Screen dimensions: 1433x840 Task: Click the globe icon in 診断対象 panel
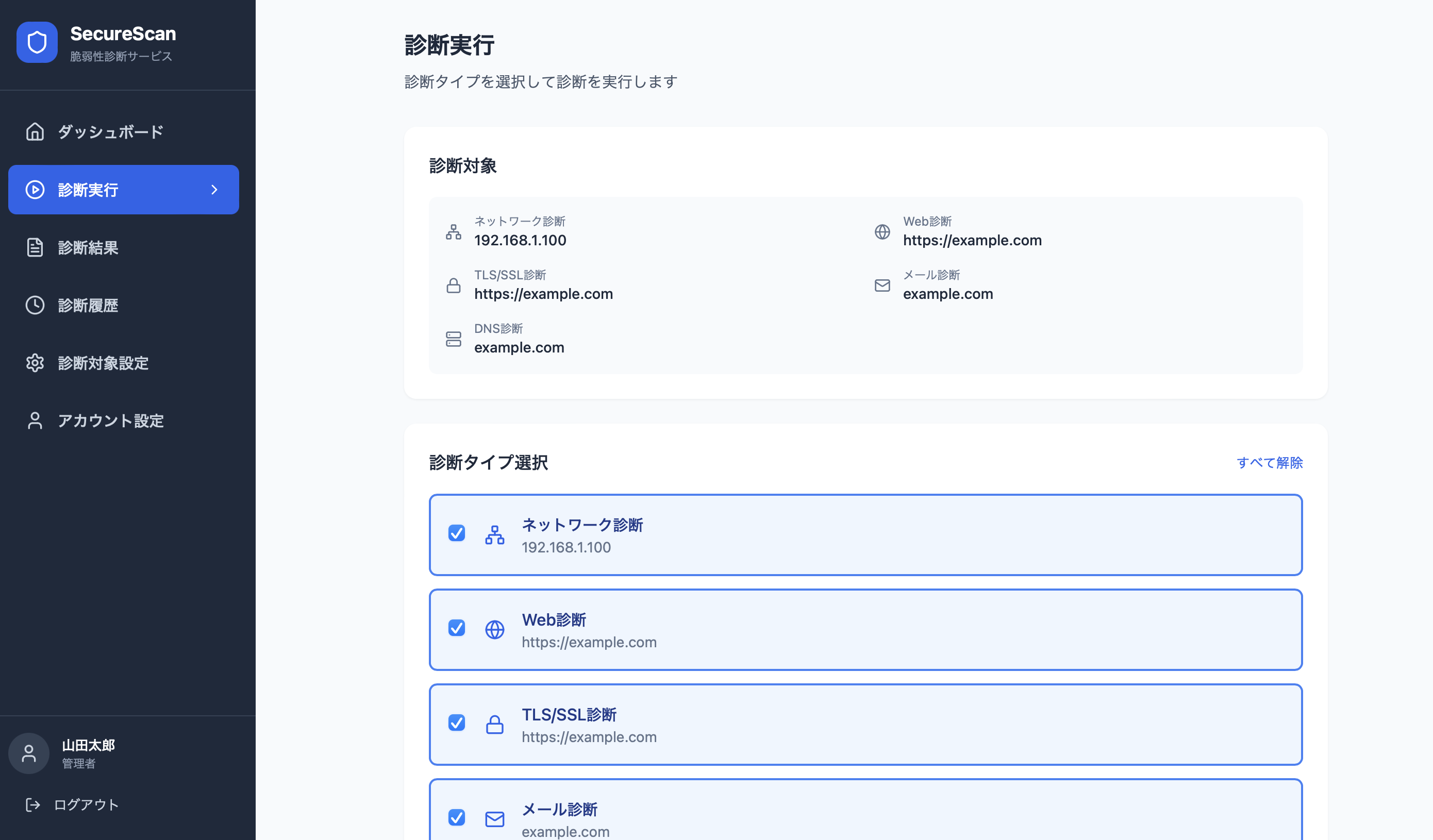click(882, 232)
